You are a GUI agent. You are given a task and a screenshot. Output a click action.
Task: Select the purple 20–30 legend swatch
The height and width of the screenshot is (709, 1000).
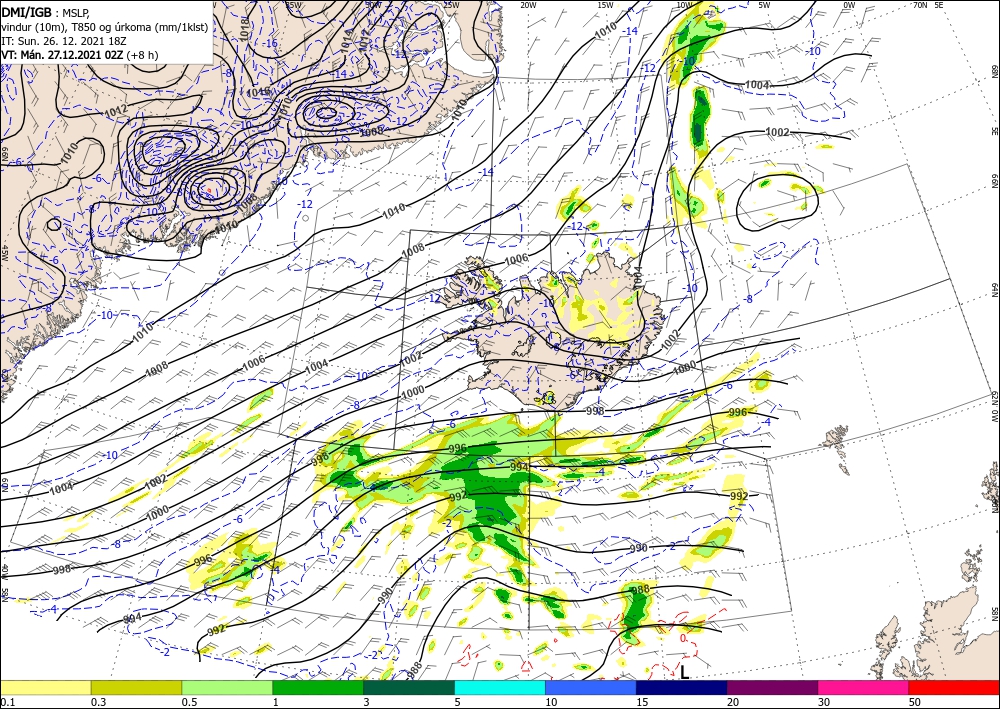click(x=772, y=687)
